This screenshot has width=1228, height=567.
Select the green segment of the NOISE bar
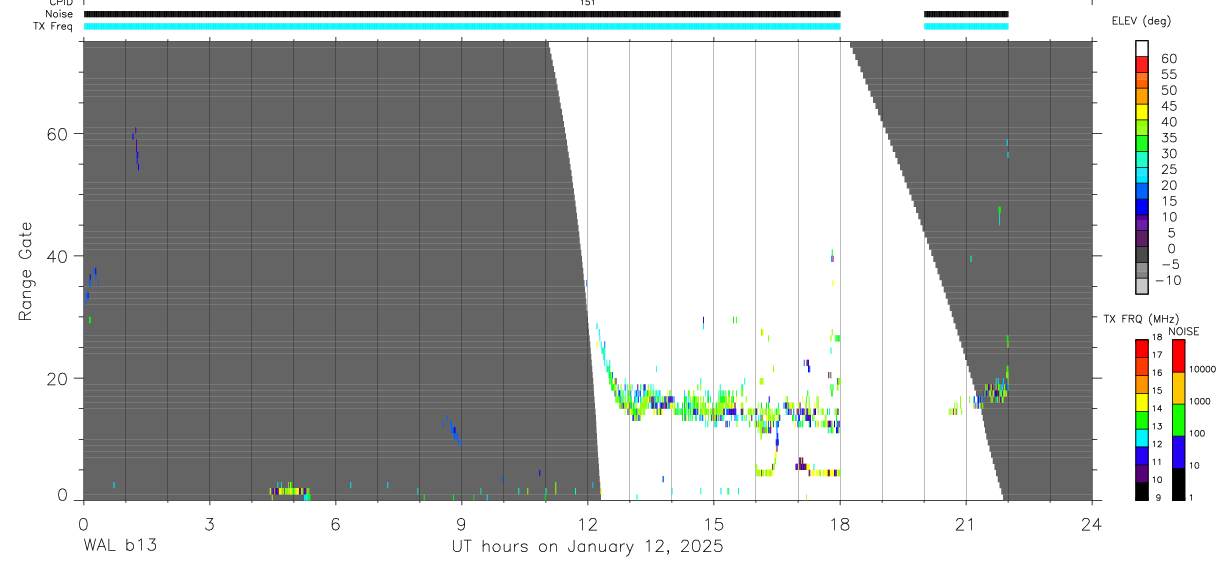[1178, 420]
